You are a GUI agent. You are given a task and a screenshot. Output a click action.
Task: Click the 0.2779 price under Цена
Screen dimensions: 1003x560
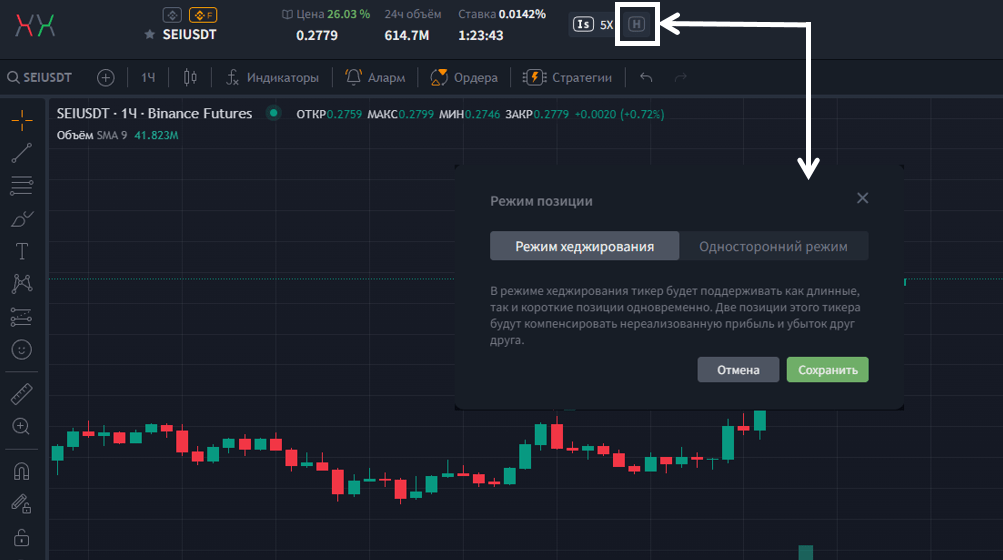coord(317,35)
